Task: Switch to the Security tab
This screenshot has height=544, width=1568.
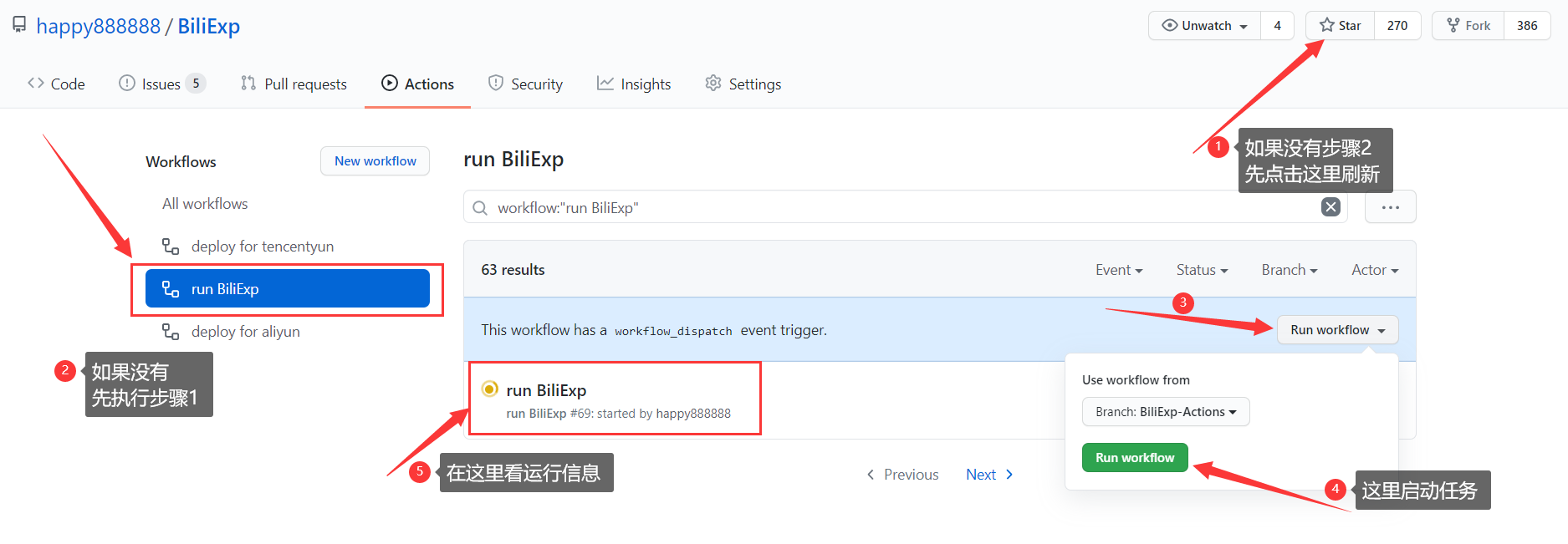Action: (x=525, y=84)
